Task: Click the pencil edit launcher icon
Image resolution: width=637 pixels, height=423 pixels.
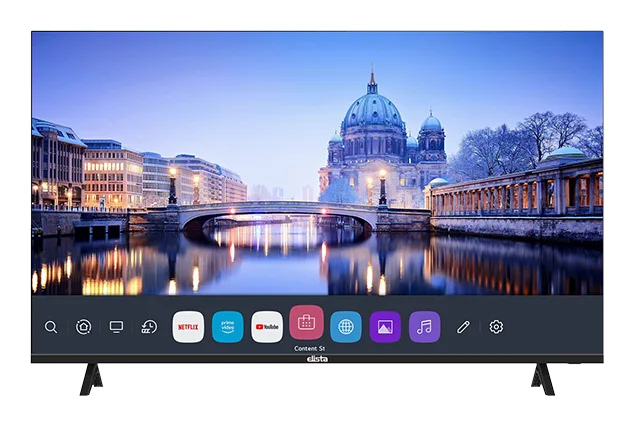Action: point(463,327)
